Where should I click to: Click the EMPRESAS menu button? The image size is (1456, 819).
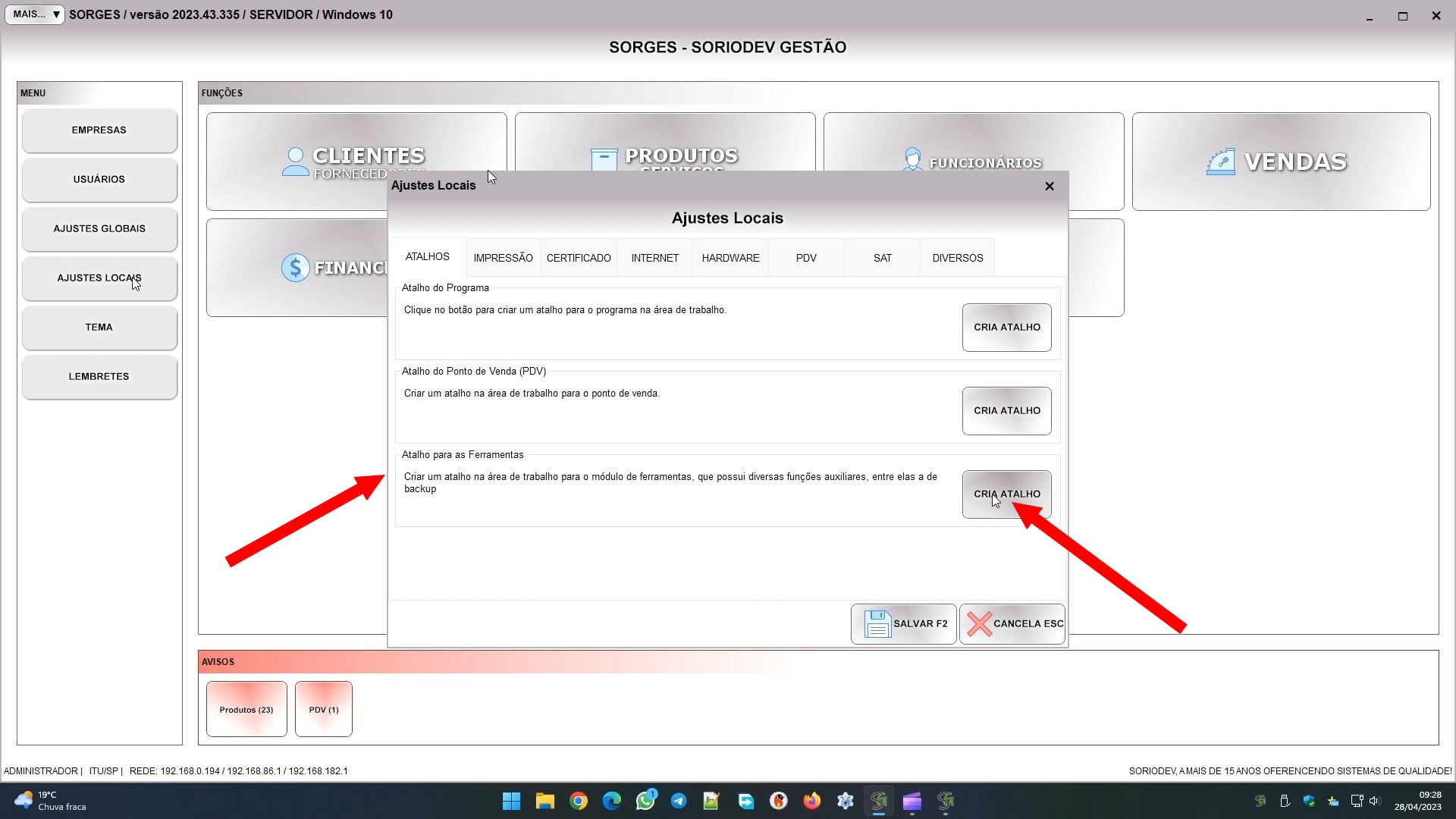(x=99, y=130)
